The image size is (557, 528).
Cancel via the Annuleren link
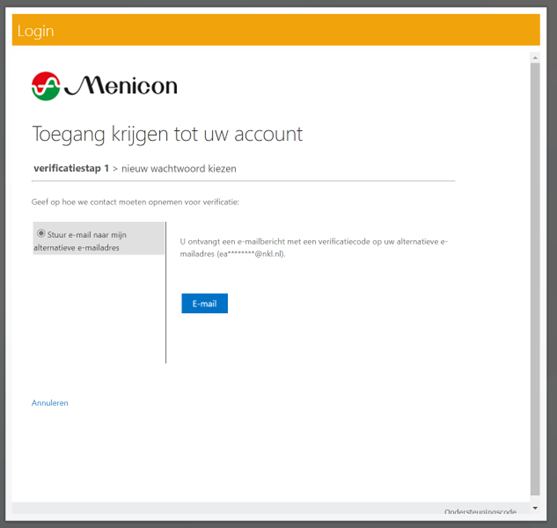coord(50,403)
